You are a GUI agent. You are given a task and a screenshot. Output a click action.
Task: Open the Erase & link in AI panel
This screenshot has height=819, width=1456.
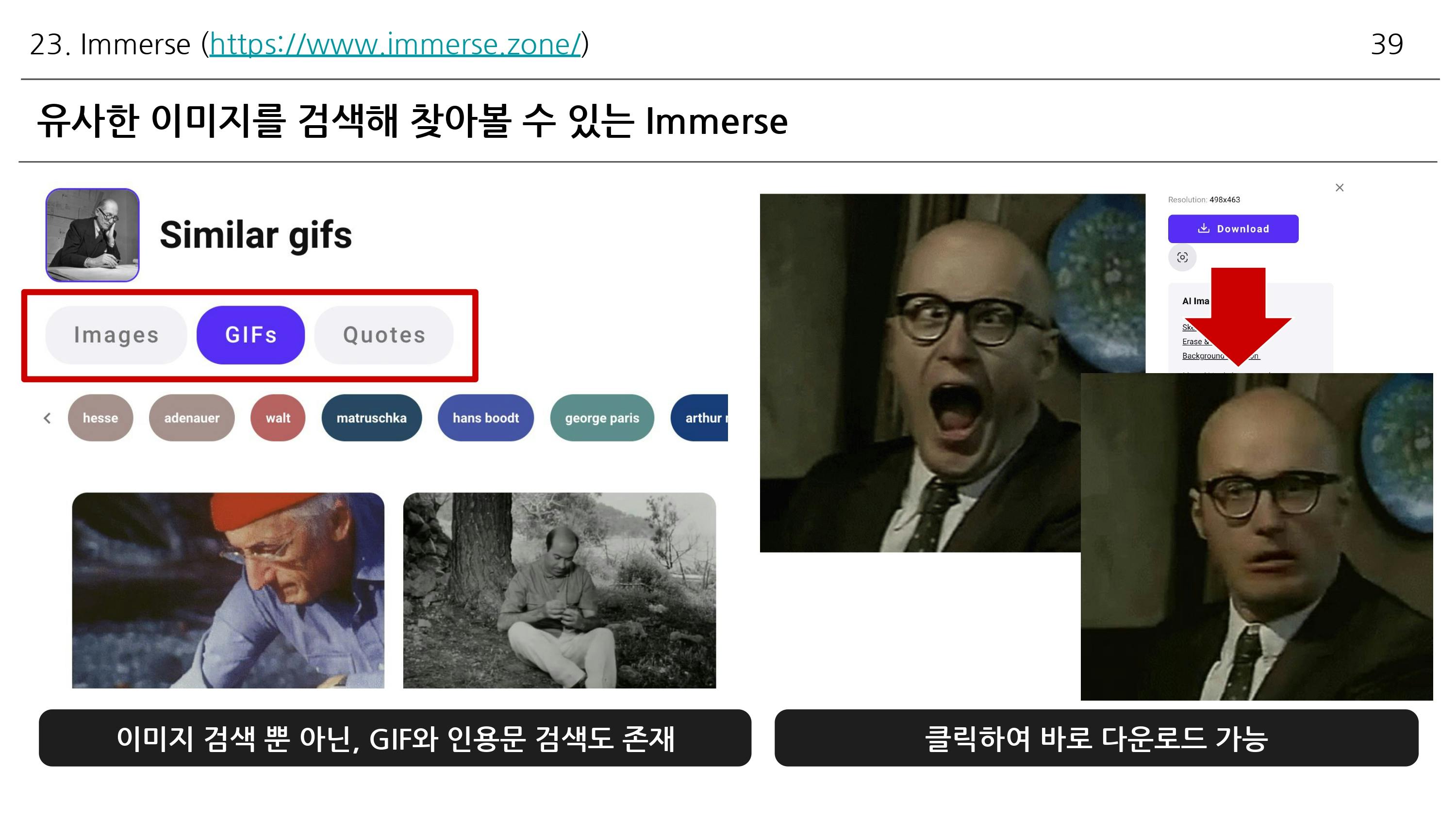1195,342
